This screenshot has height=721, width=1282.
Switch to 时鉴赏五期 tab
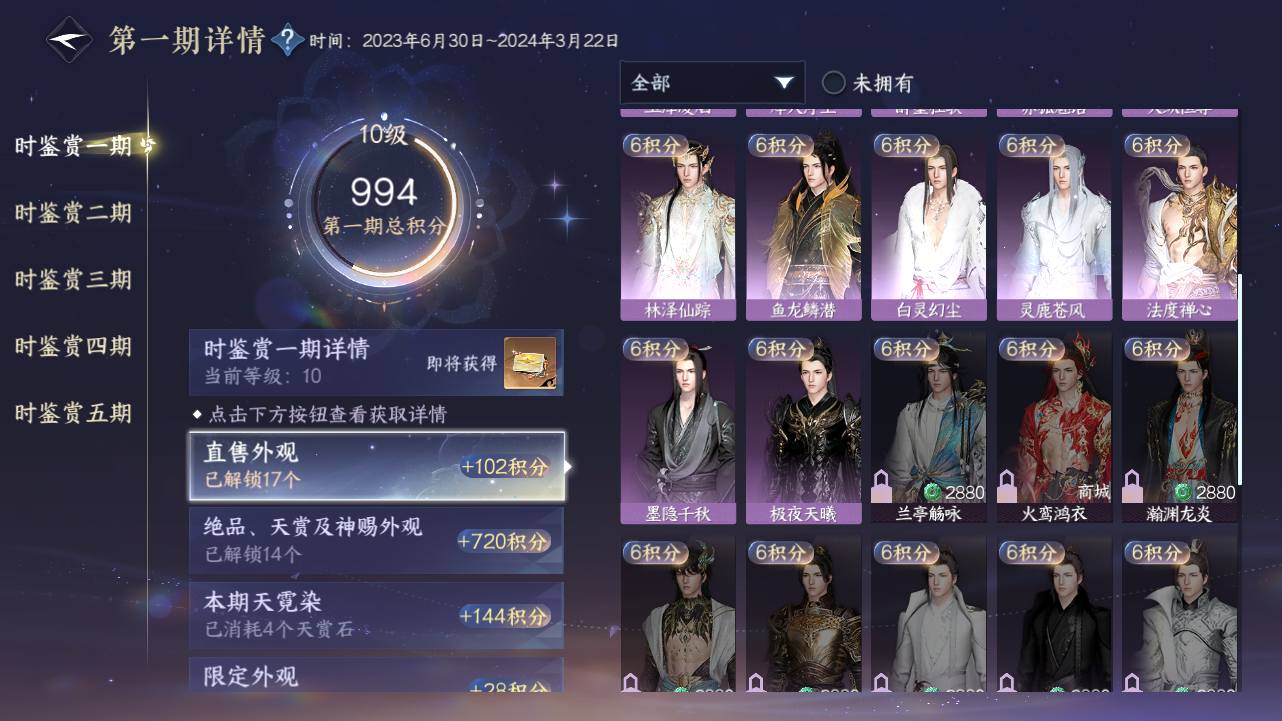tap(73, 413)
